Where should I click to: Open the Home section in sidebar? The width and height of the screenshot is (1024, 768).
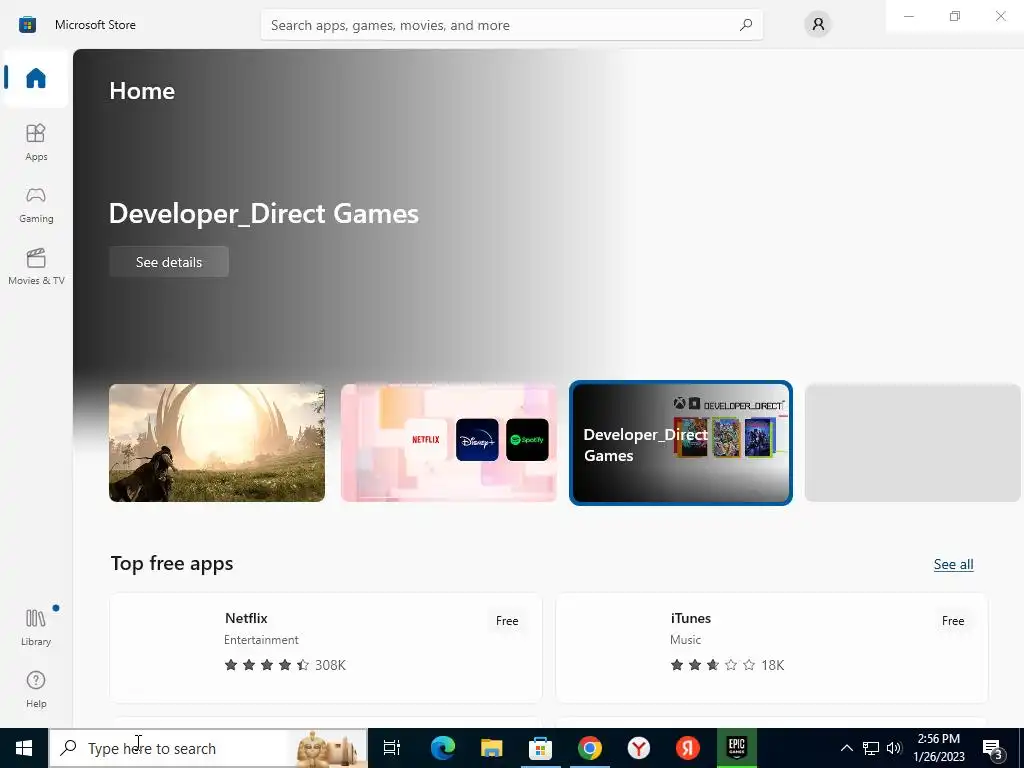point(36,78)
